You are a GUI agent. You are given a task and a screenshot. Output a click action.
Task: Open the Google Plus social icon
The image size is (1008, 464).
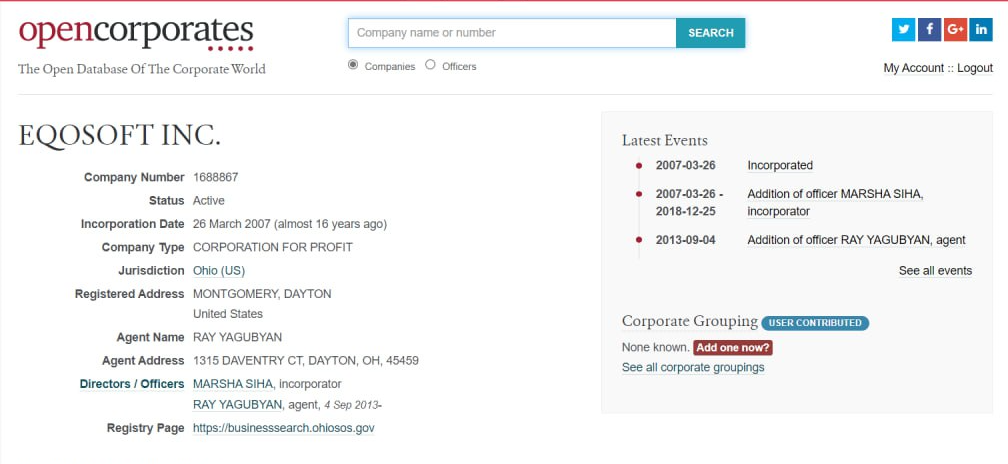[955, 30]
